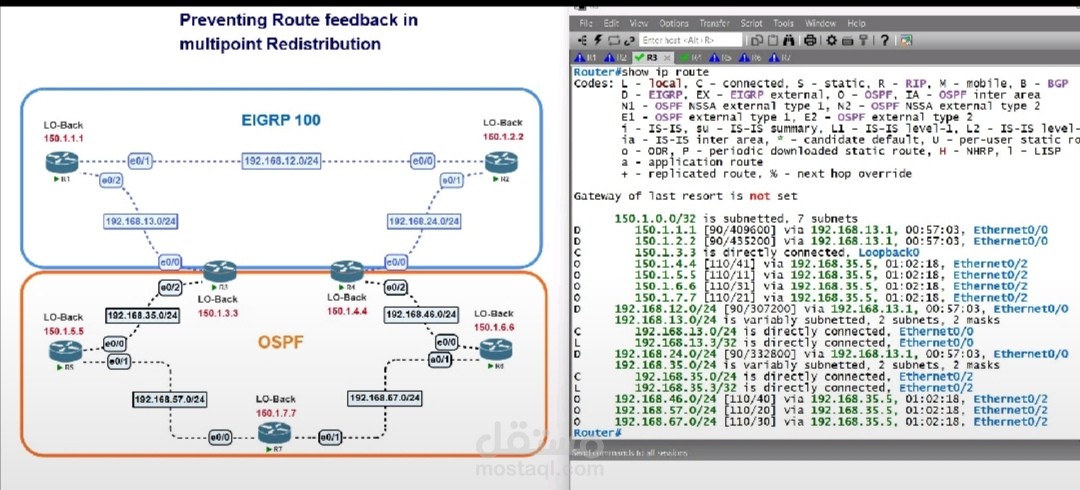The image size is (1080, 490).
Task: Click the 192.168.12.0/24 EIGRP route line
Action: 821,309
